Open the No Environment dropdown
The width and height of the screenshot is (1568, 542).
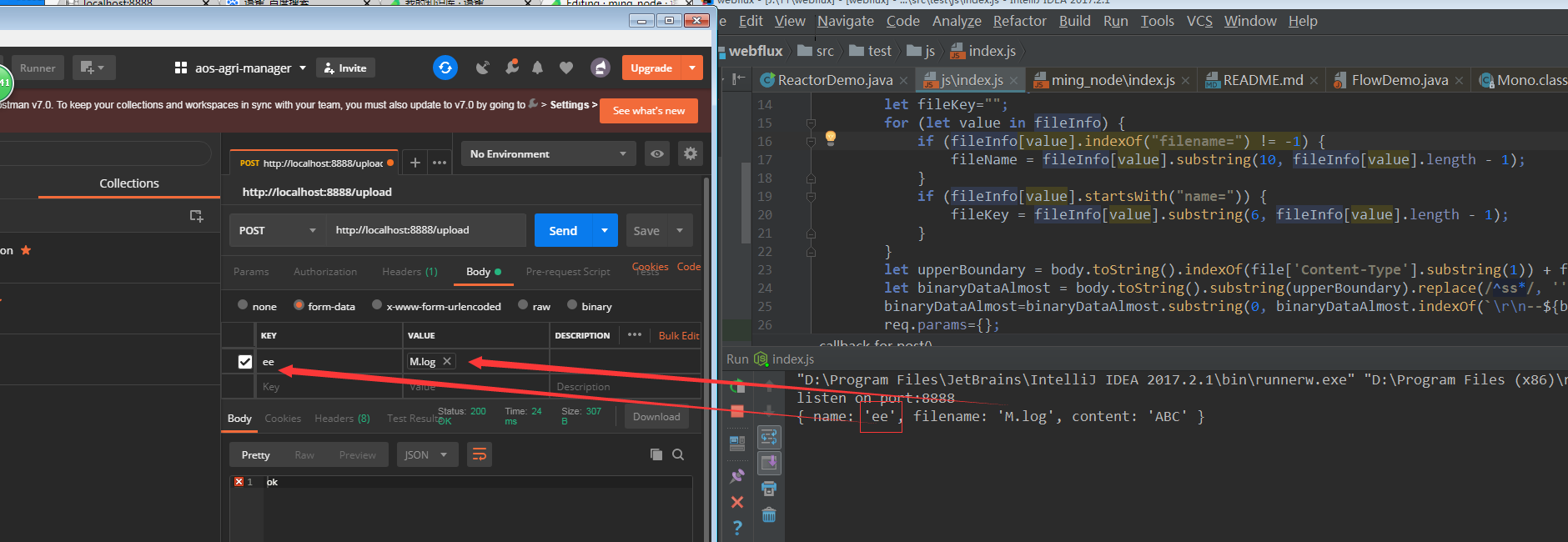[x=548, y=153]
